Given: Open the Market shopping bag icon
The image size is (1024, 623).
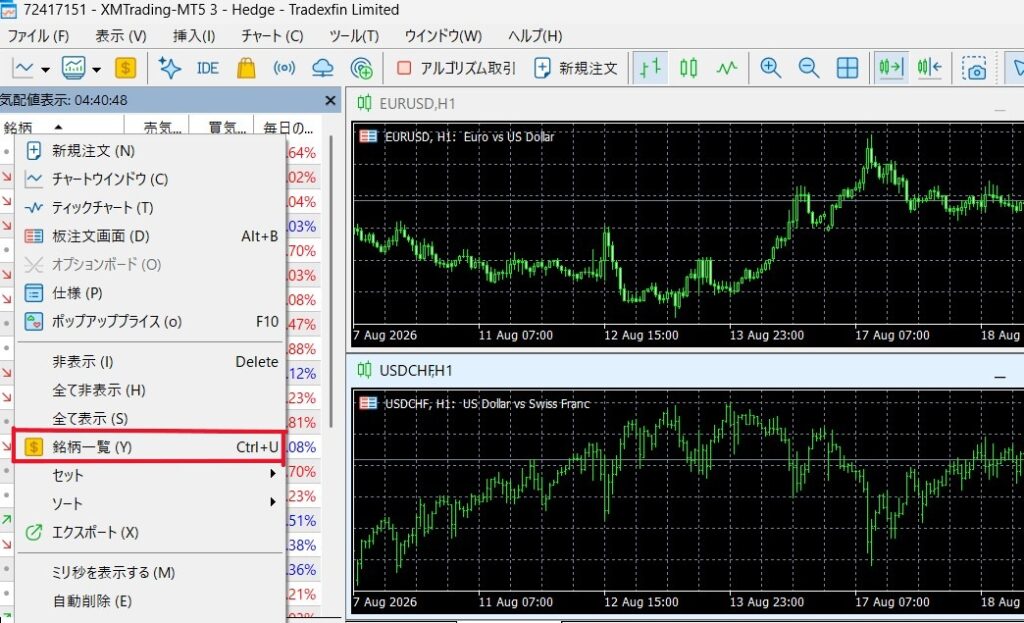Looking at the screenshot, I should point(246,68).
